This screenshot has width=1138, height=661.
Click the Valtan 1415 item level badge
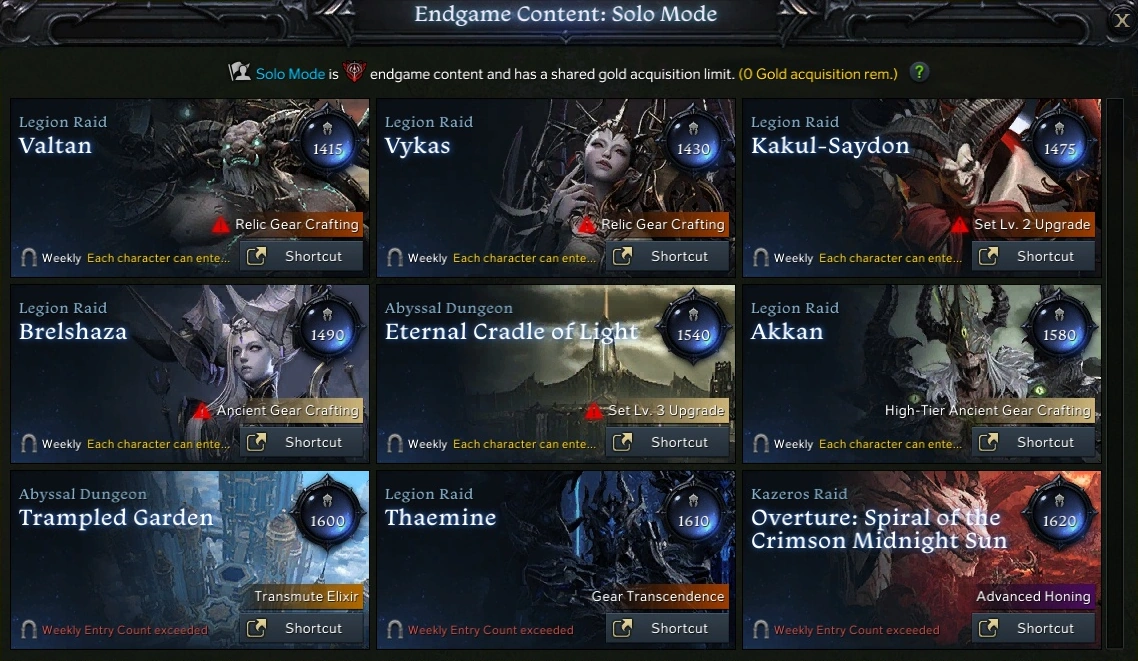[327, 141]
